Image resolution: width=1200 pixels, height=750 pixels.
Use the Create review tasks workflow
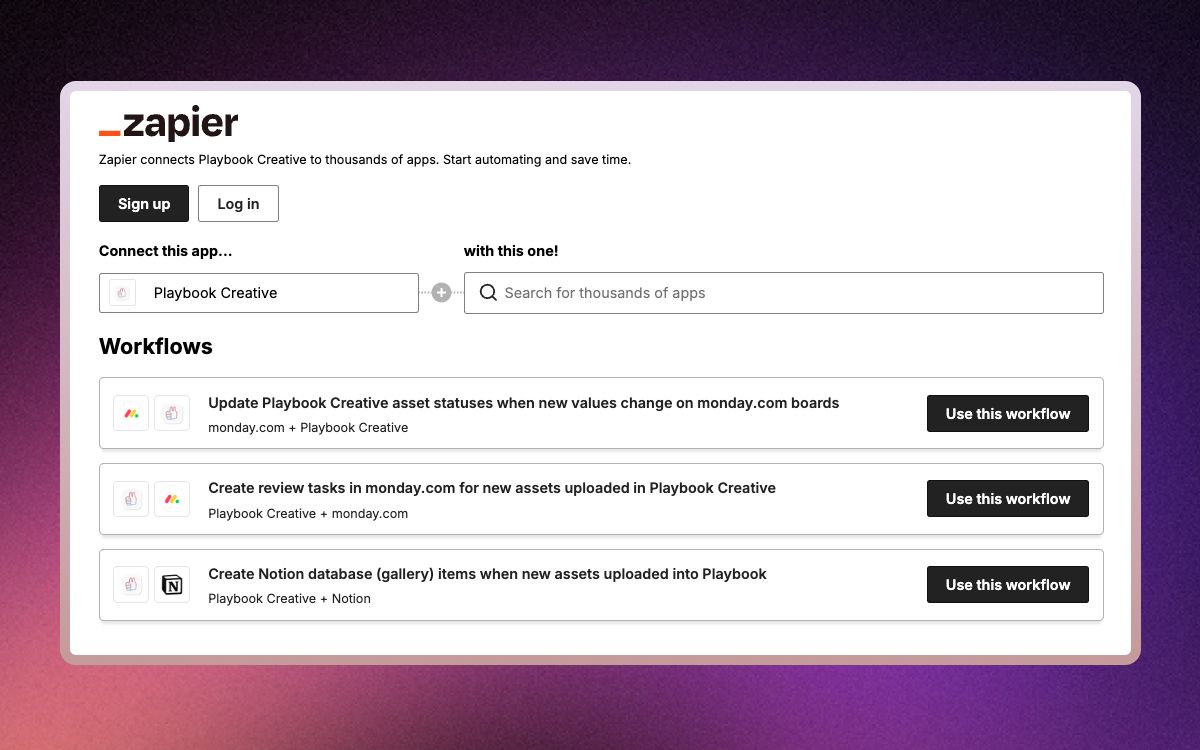[1008, 498]
